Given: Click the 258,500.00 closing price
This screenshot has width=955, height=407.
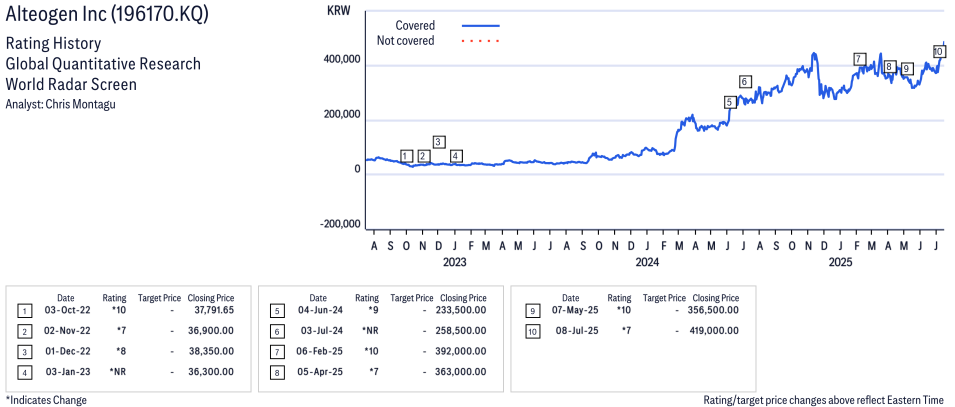Looking at the screenshot, I should coord(461,331).
